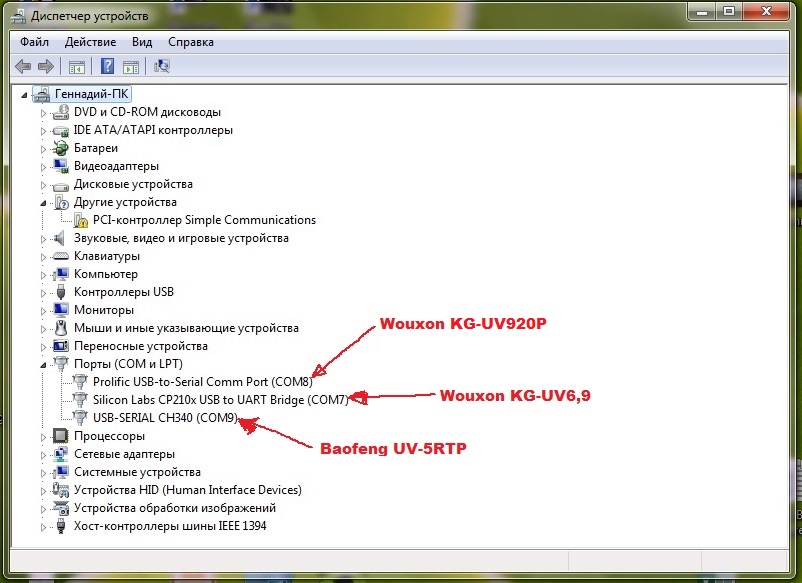The height and width of the screenshot is (583, 802).
Task: Select Звуковые, видео и игровые устройства label
Action: tap(181, 238)
